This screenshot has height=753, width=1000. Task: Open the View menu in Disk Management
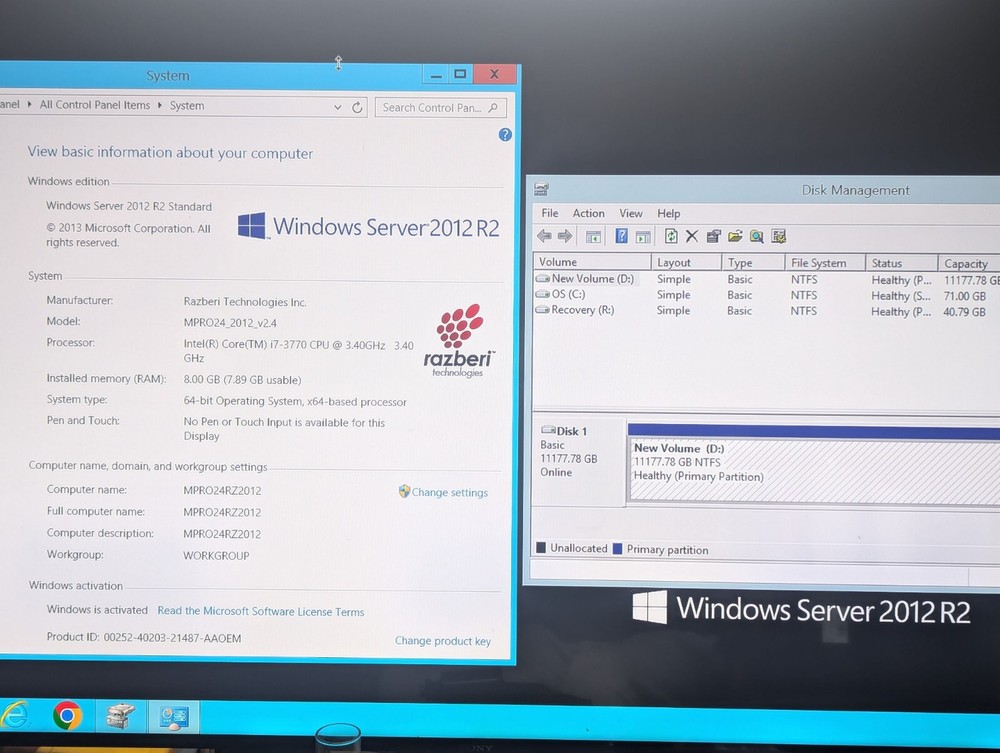coord(631,213)
